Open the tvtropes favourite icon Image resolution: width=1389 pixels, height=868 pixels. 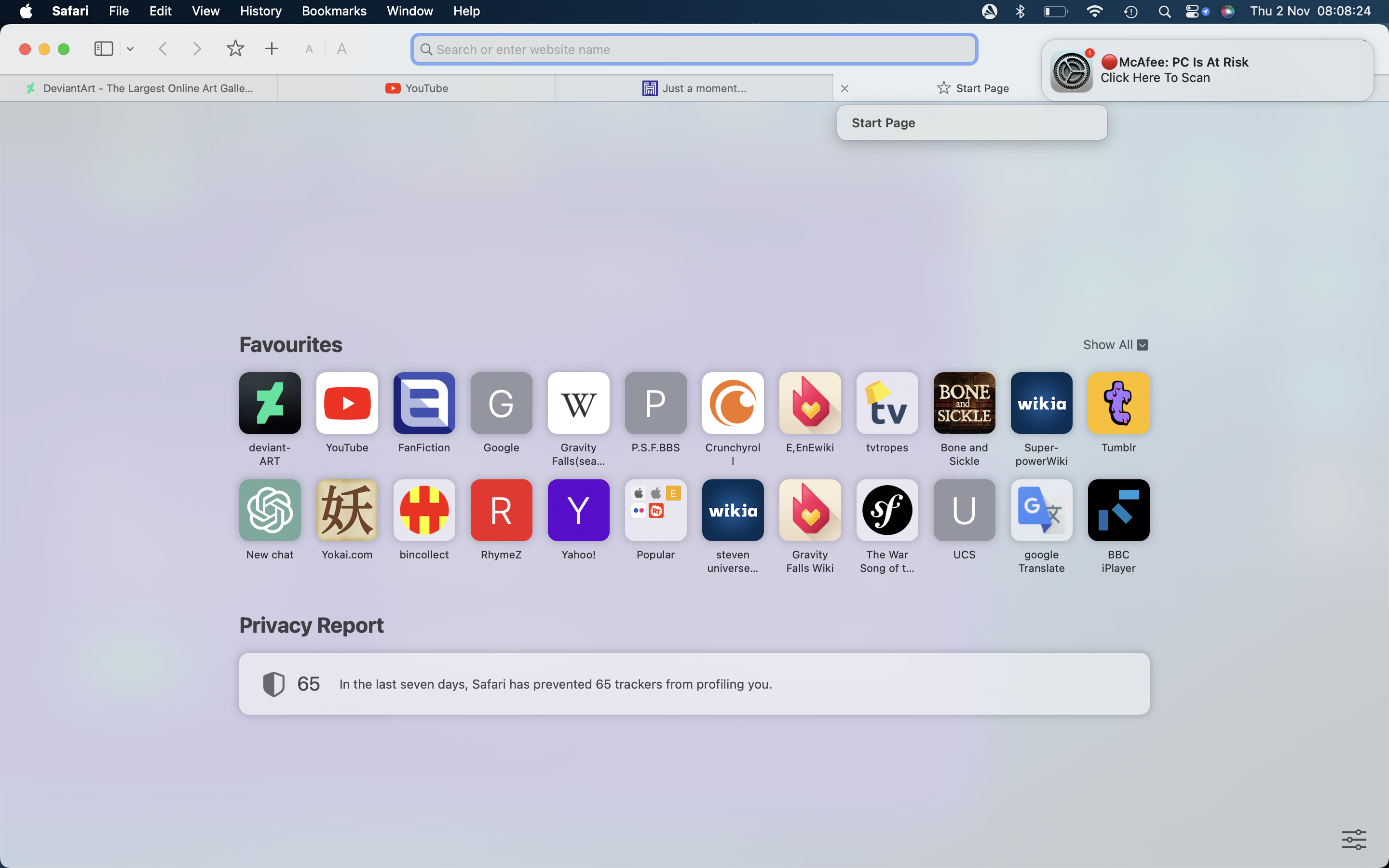tap(887, 403)
